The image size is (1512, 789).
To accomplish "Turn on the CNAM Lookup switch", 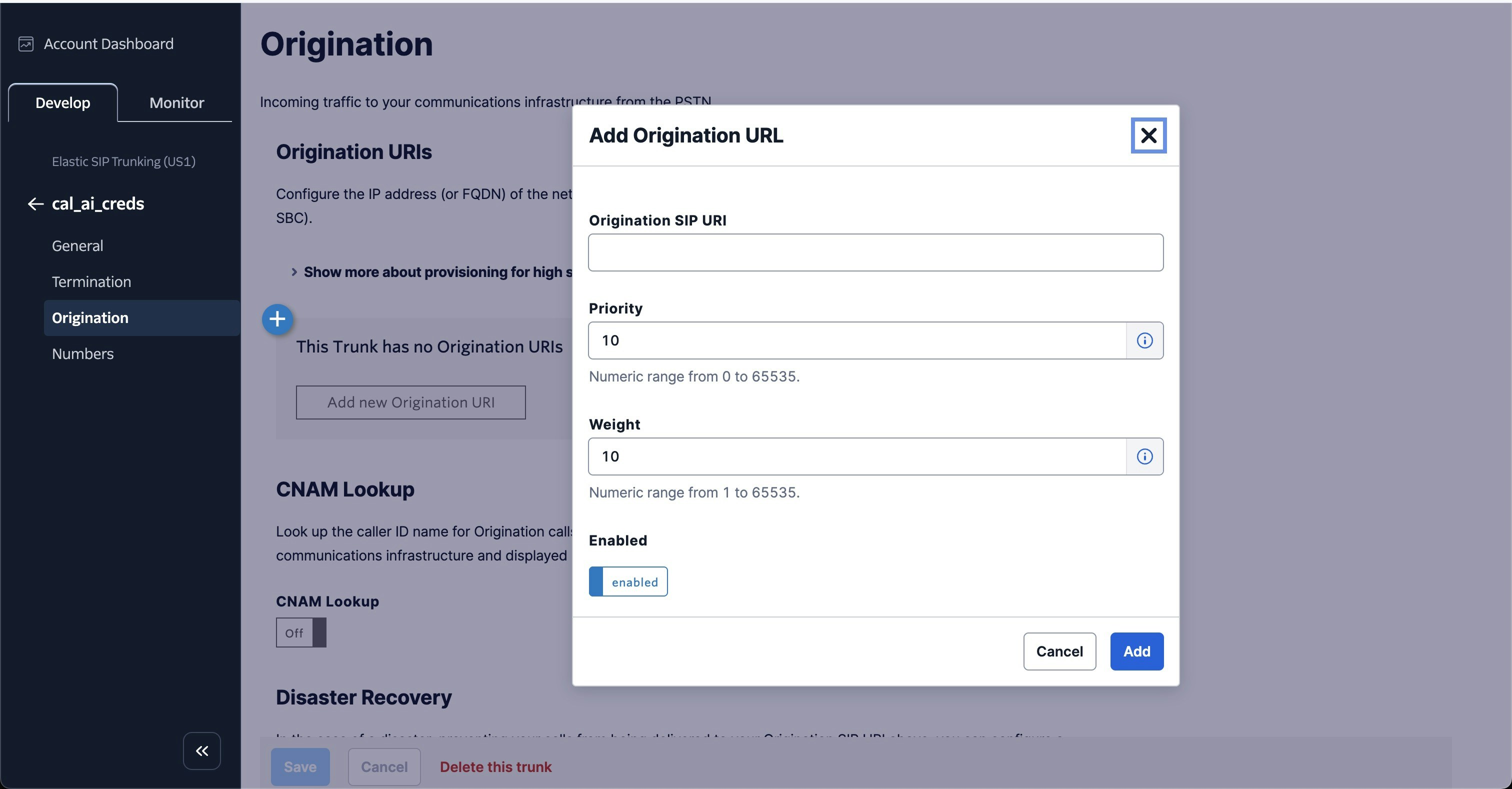I will (x=300, y=632).
